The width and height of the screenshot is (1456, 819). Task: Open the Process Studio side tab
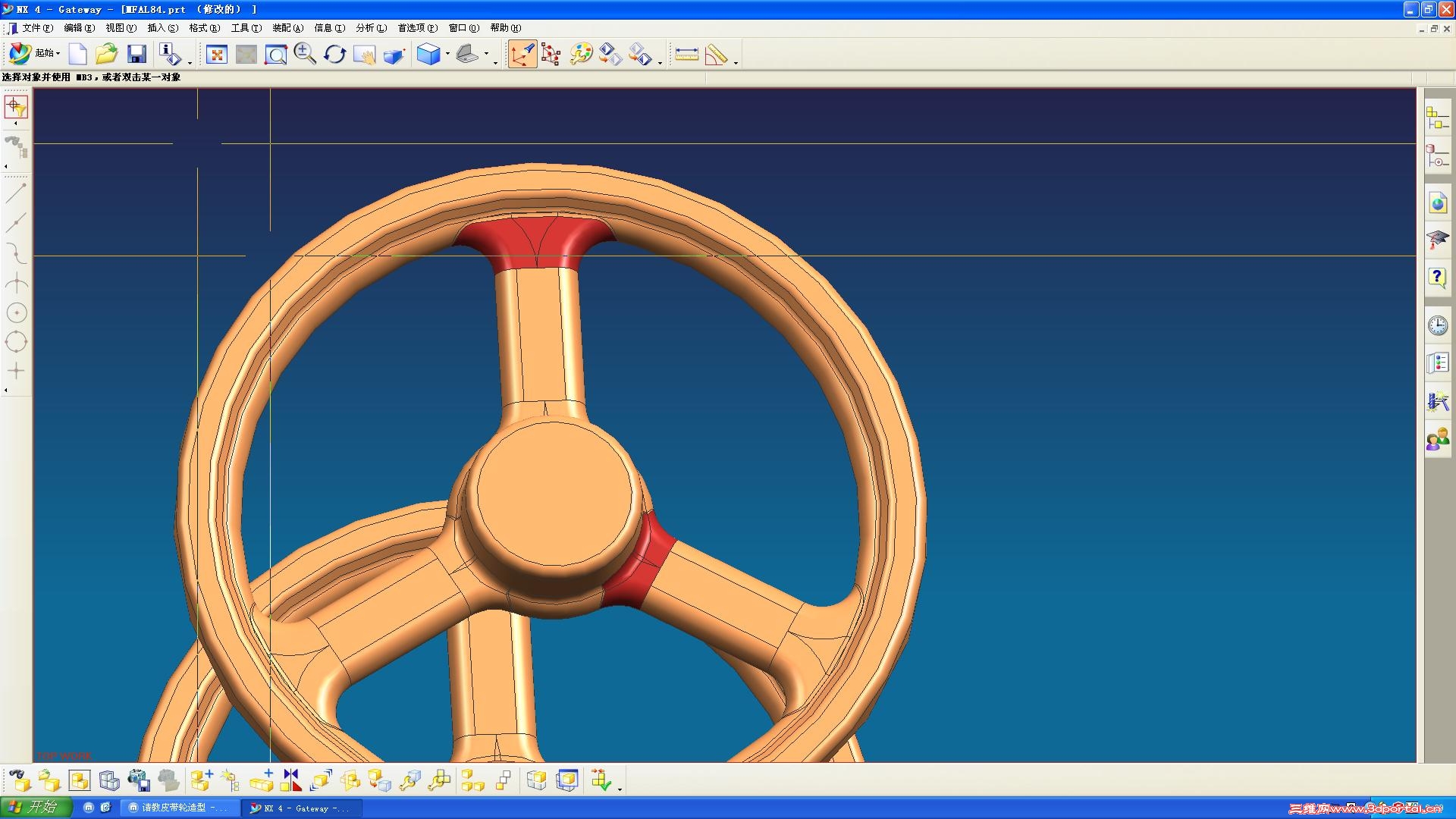click(x=1437, y=401)
